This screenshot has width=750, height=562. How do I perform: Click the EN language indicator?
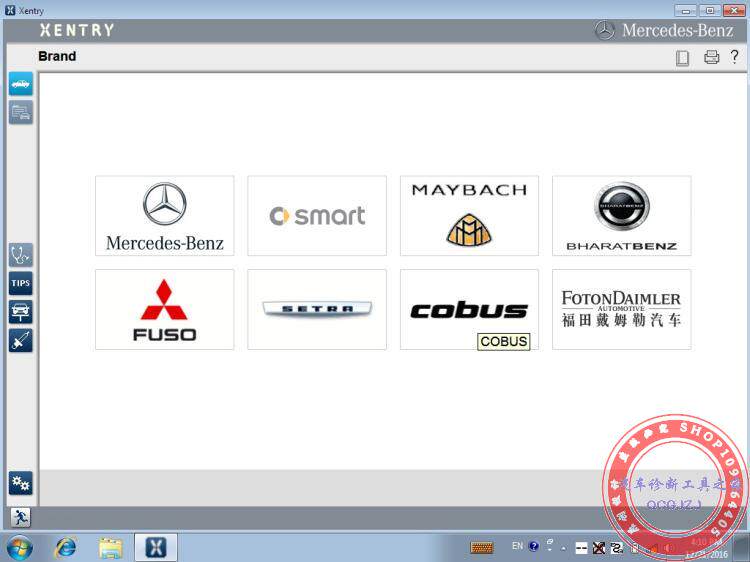click(517, 546)
